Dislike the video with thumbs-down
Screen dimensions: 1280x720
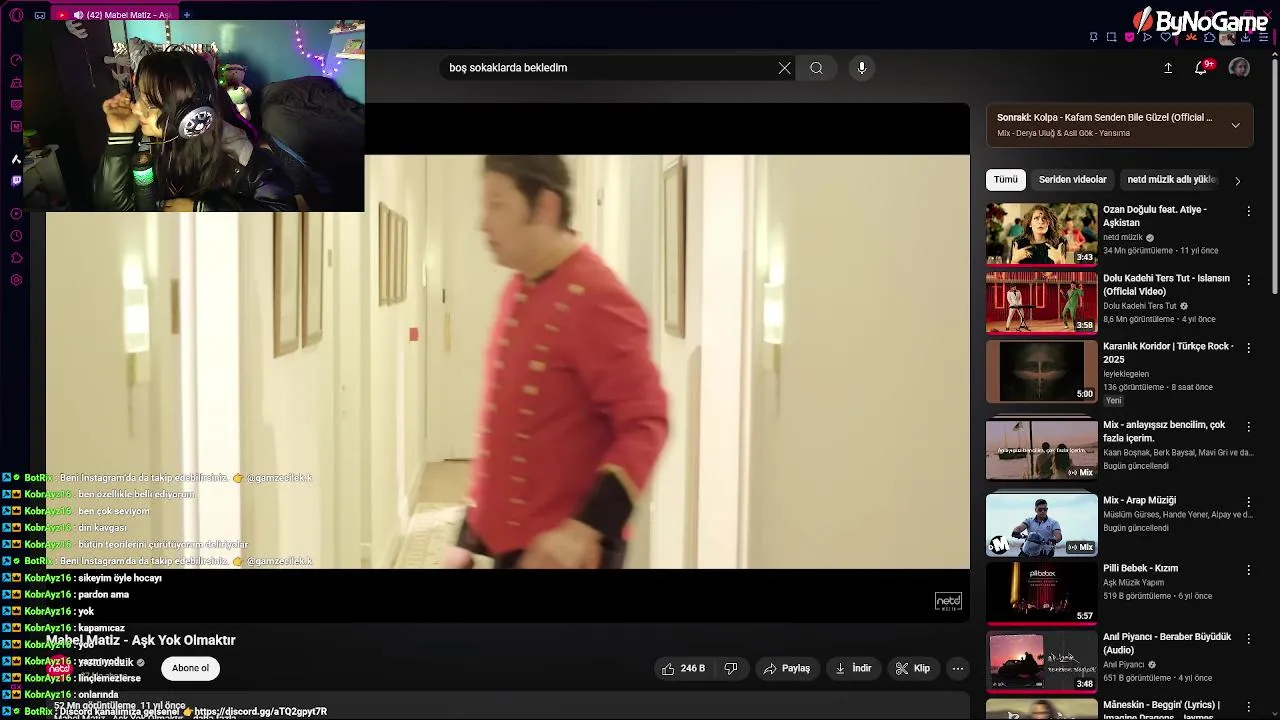tap(731, 668)
